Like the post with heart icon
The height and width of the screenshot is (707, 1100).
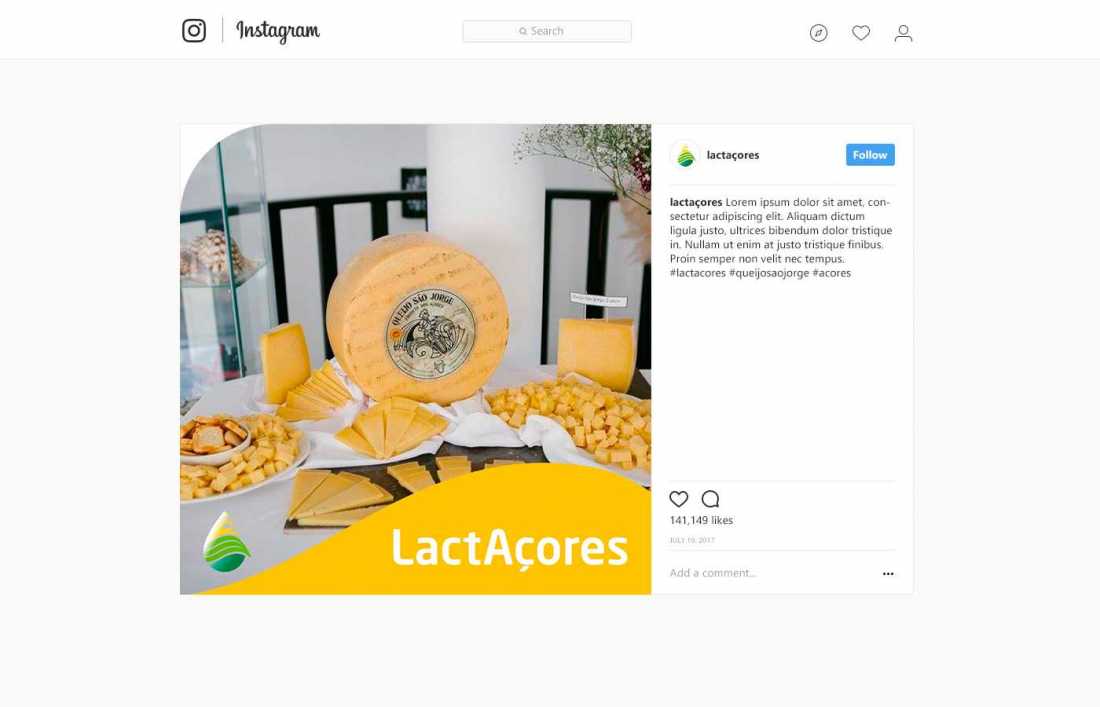pyautogui.click(x=678, y=499)
